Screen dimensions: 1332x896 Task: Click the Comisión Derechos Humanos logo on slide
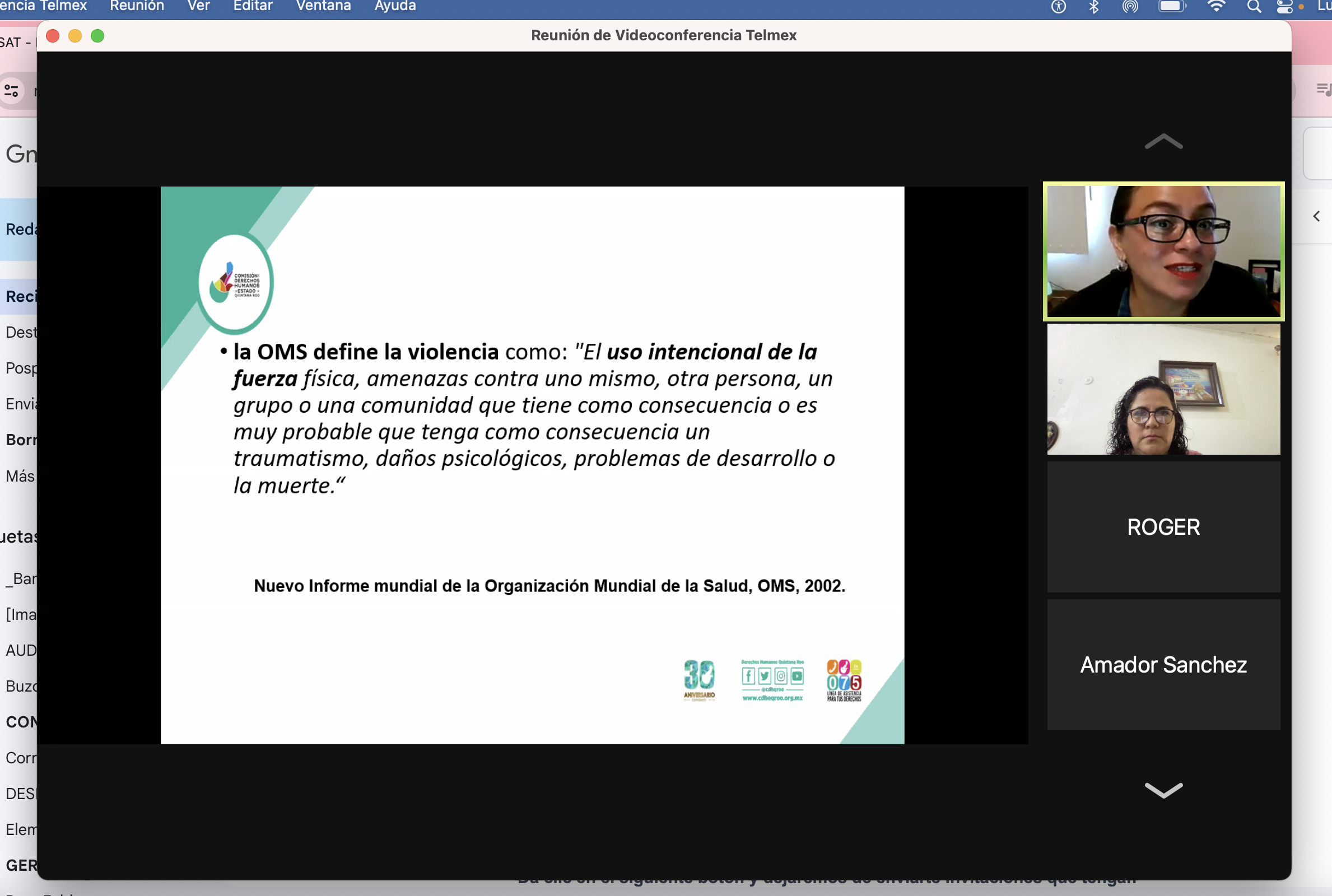pyautogui.click(x=235, y=283)
